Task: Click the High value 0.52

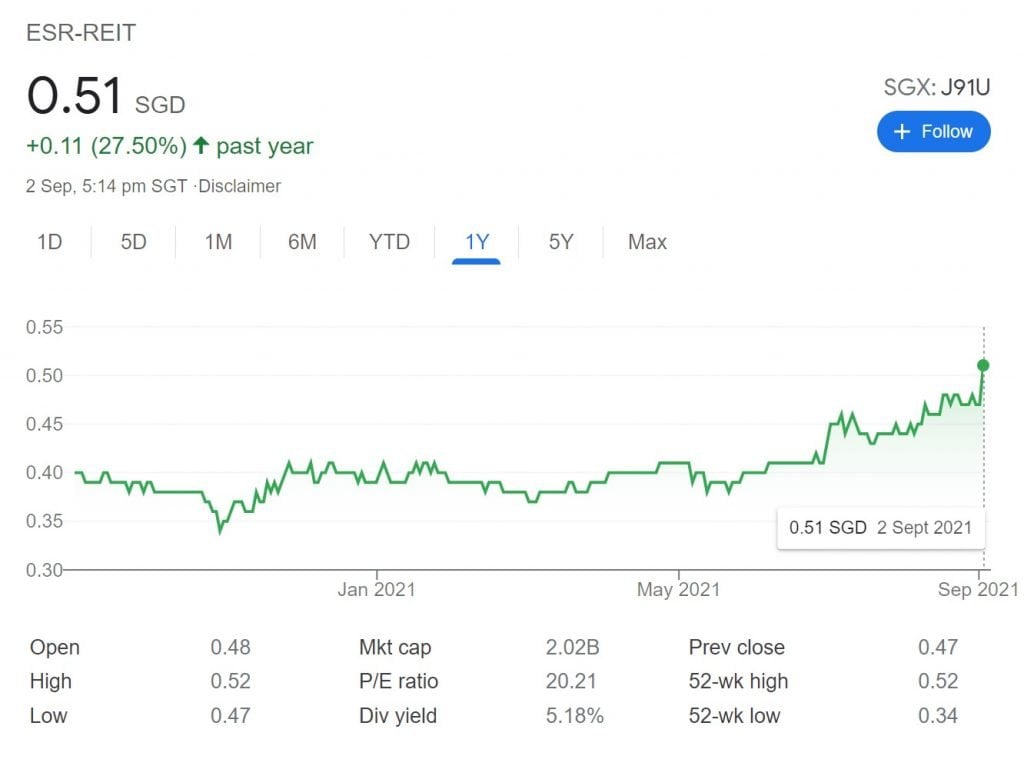Action: (x=231, y=681)
